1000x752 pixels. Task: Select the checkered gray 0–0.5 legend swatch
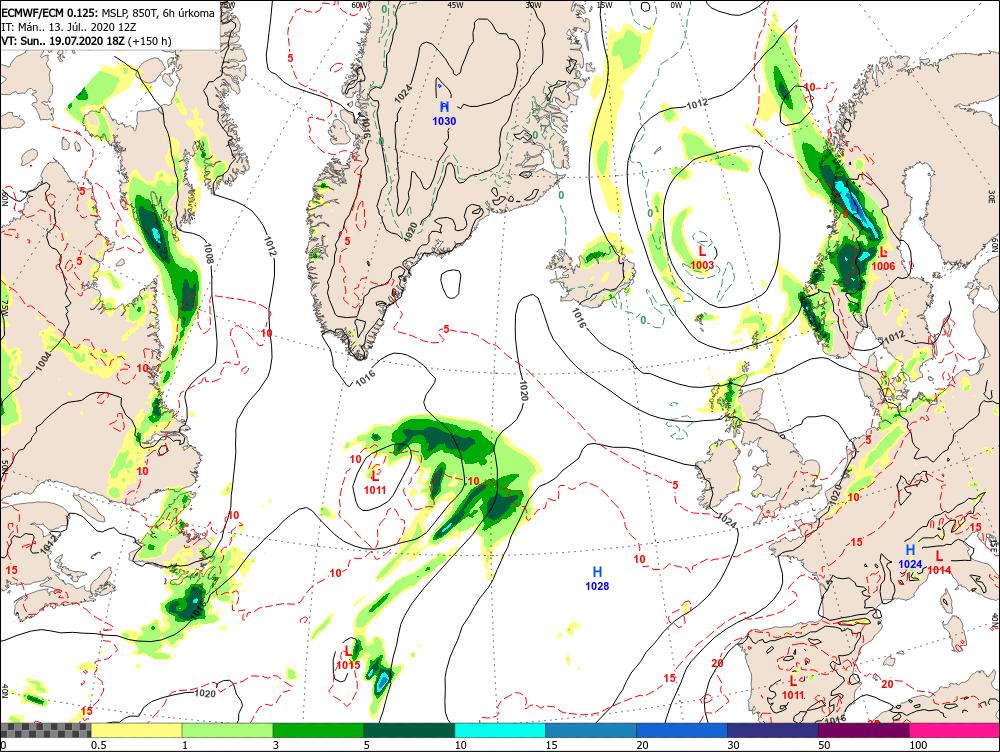(45, 730)
